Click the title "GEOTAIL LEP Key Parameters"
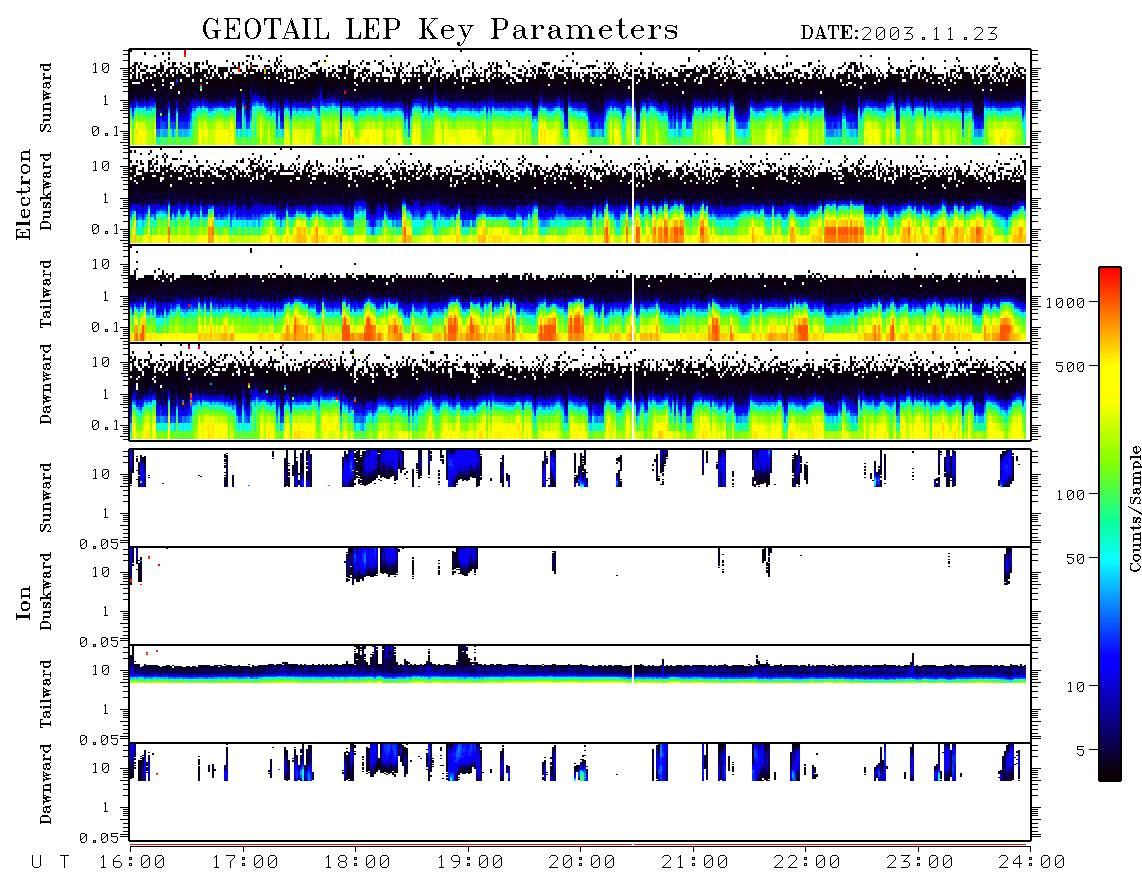 pos(440,30)
